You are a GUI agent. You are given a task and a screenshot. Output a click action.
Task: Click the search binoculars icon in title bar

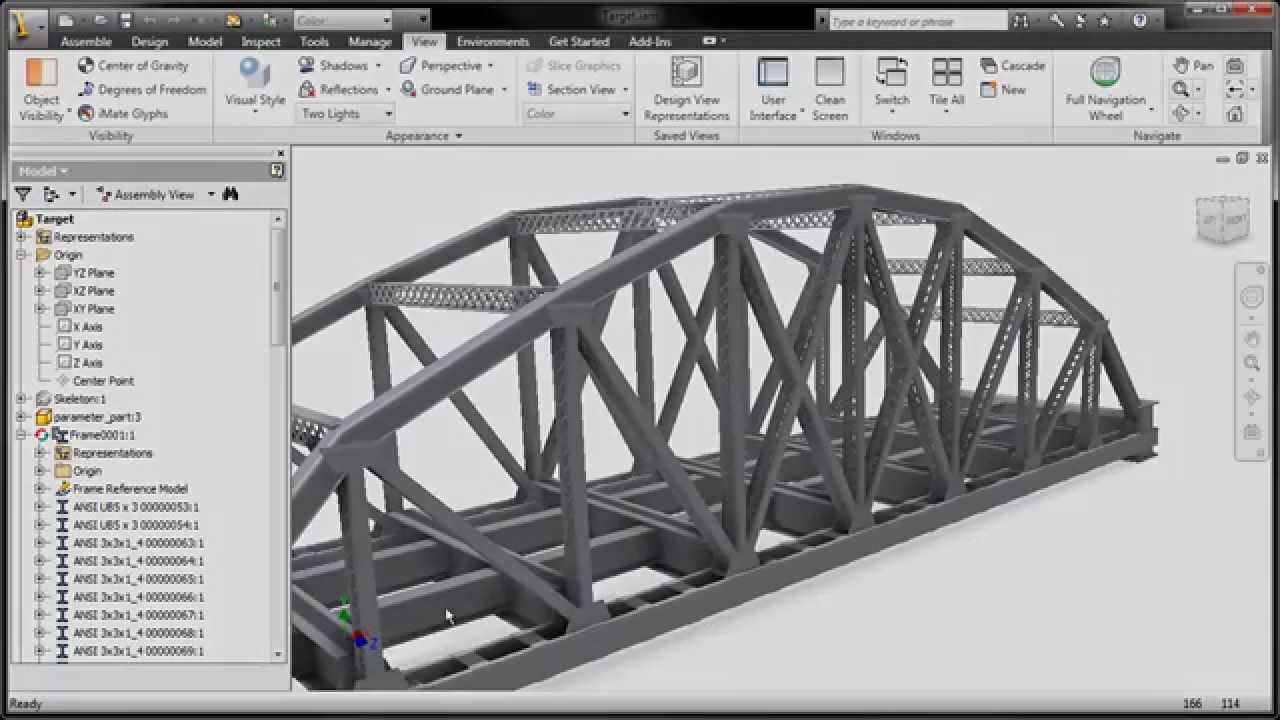(x=1020, y=20)
